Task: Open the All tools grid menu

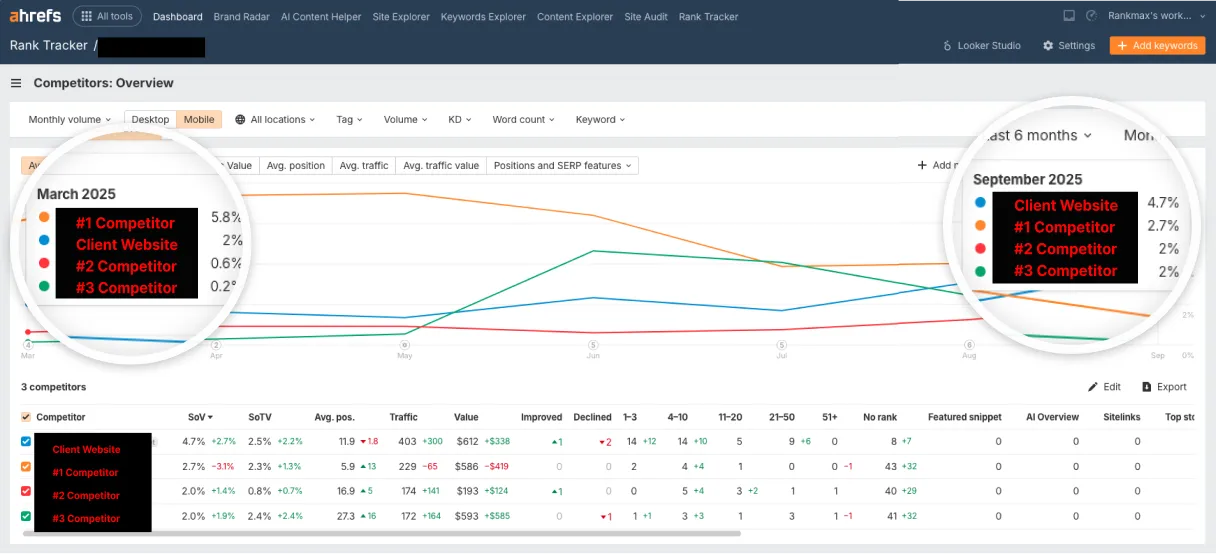Action: pos(105,16)
